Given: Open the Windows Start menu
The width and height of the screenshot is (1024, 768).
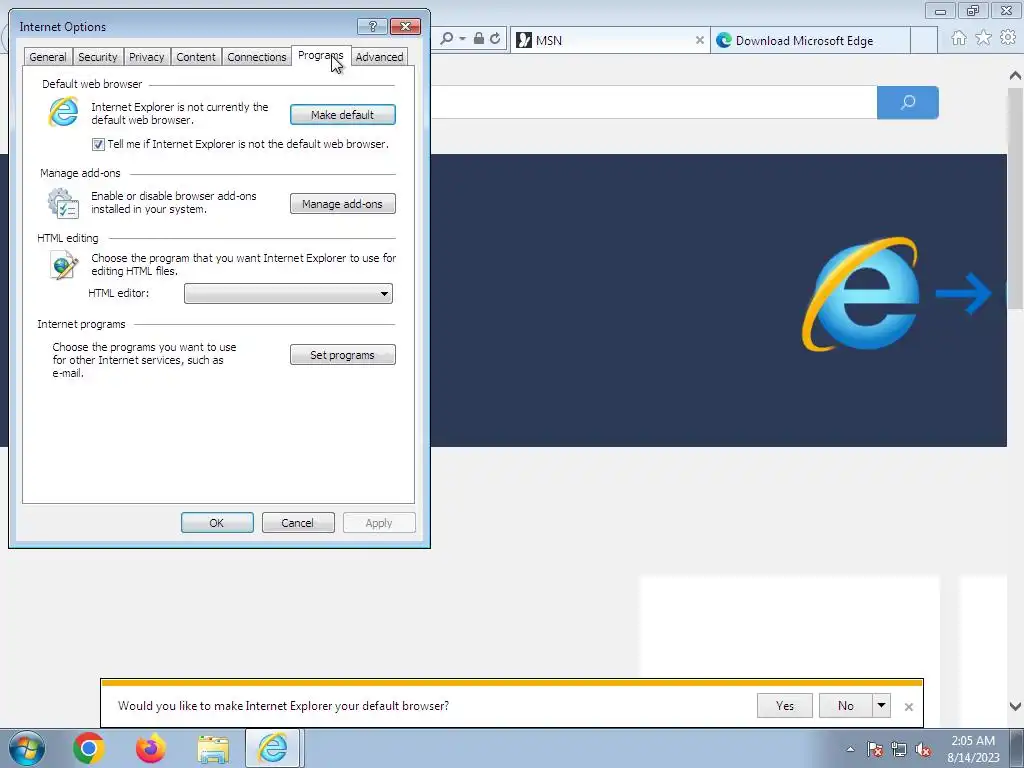Looking at the screenshot, I should (27, 748).
